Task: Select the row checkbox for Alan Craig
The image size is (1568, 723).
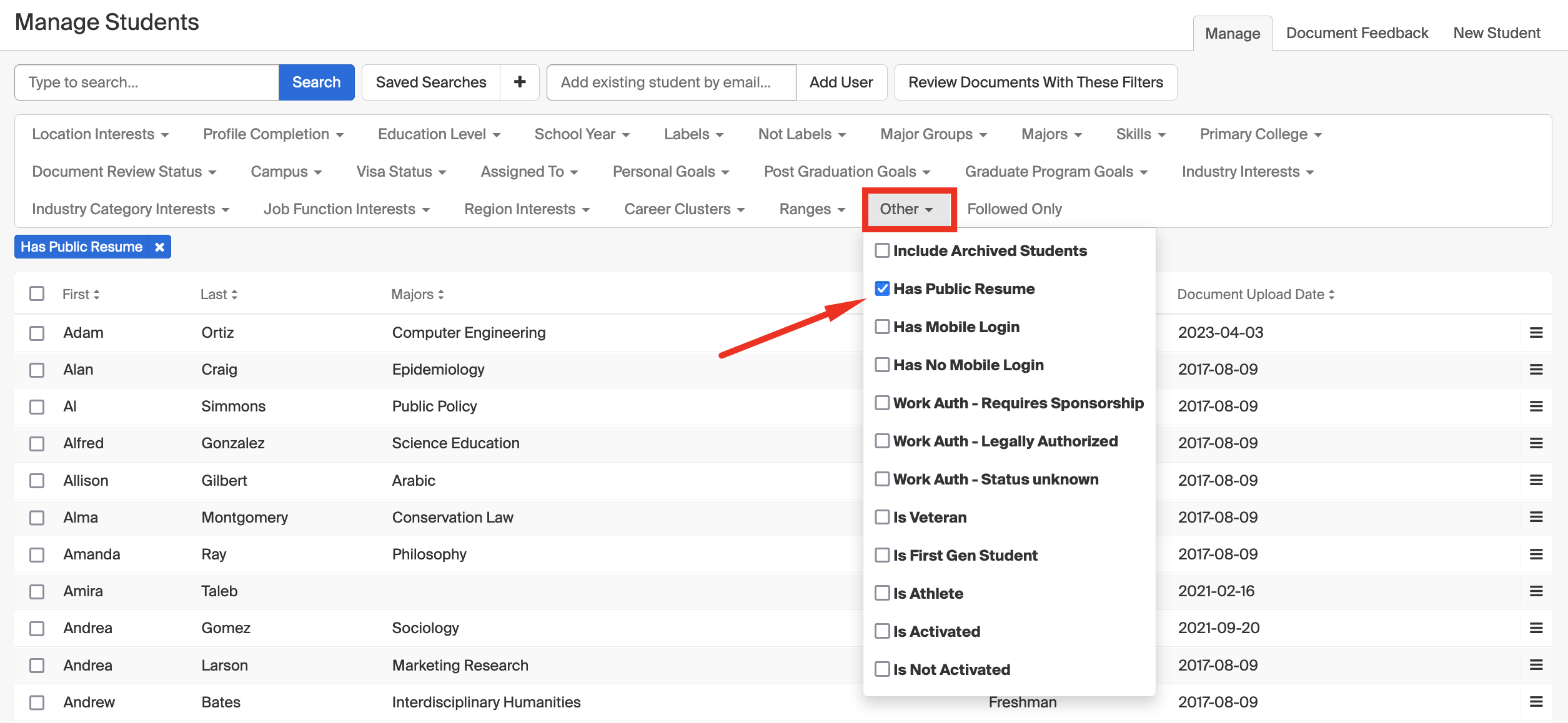Action: (x=36, y=369)
